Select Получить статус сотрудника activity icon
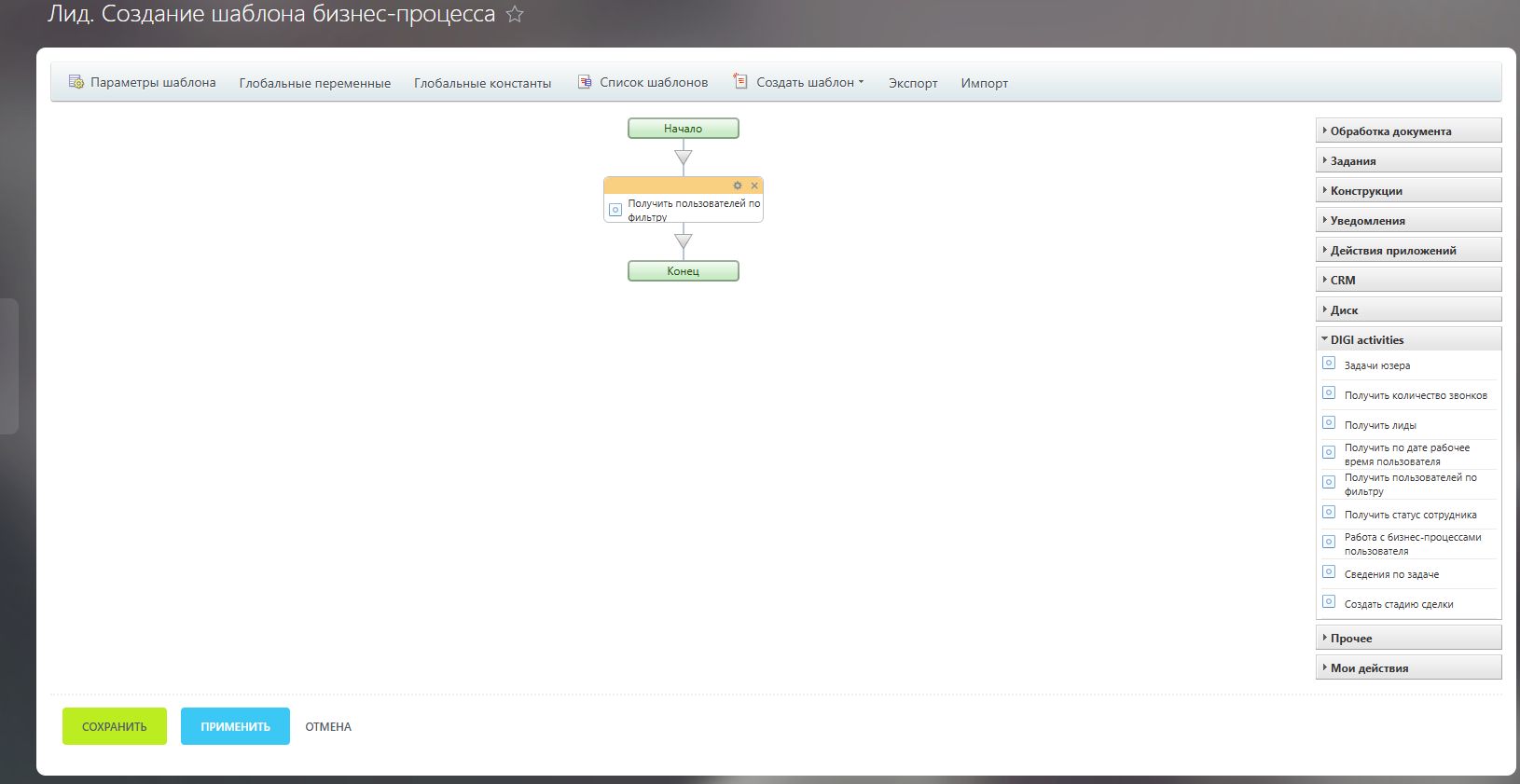Screen dimensions: 1520x784 1329,513
